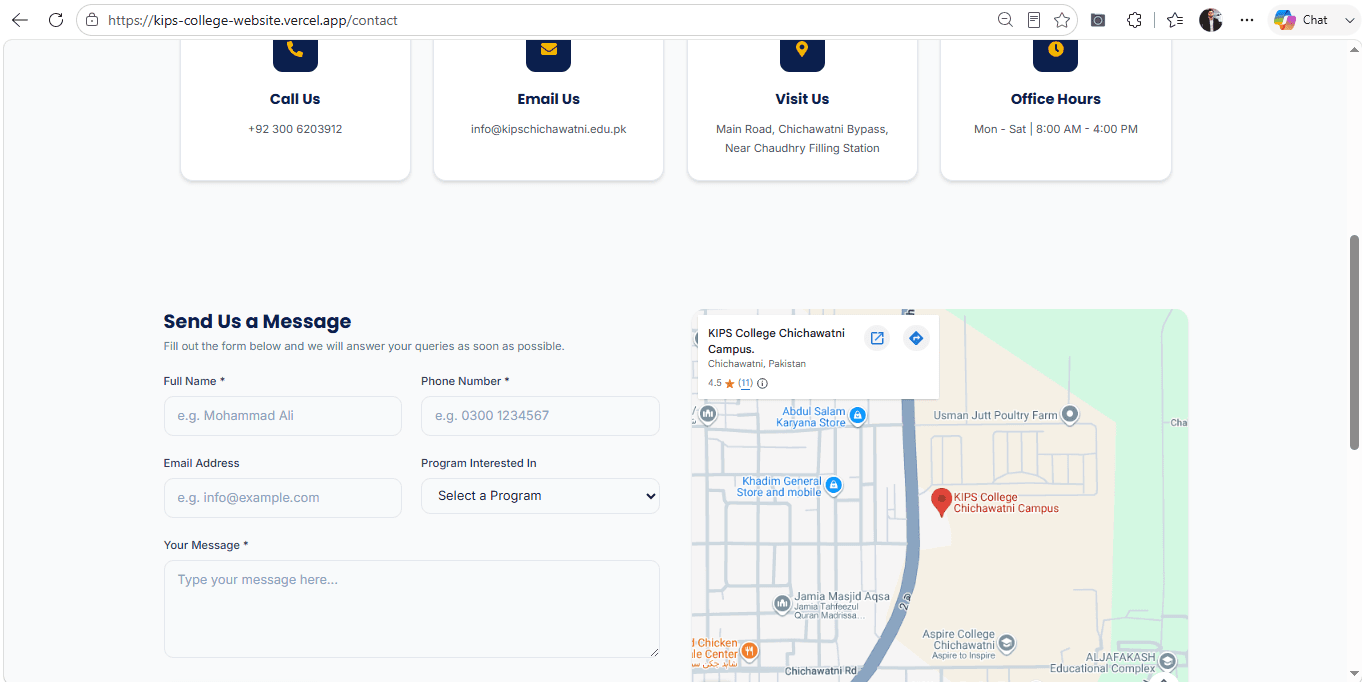The width and height of the screenshot is (1362, 682).
Task: Open the browser profile avatar
Action: point(1211,20)
